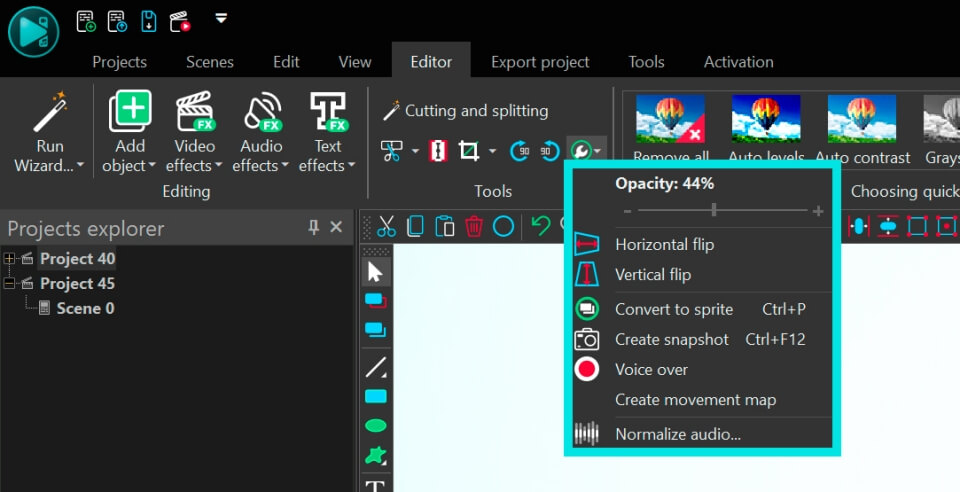Pin the Projects explorer panel
The height and width of the screenshot is (492, 960).
pyautogui.click(x=313, y=228)
